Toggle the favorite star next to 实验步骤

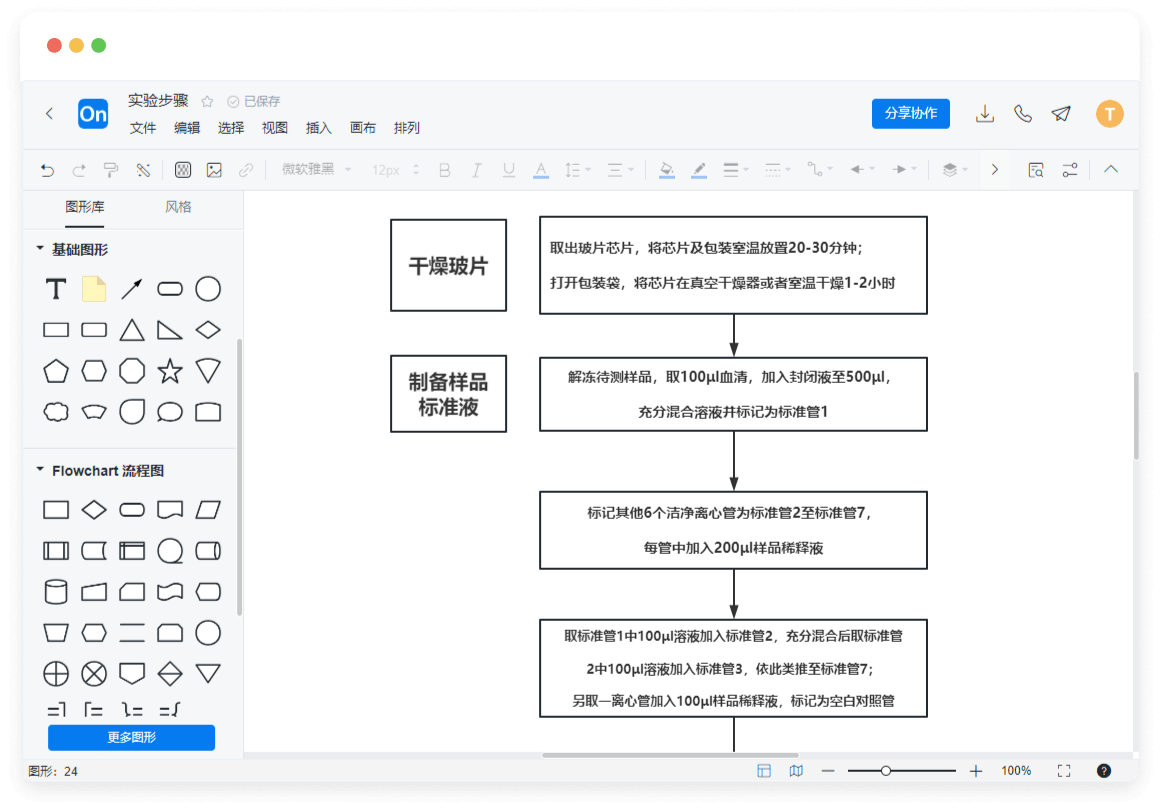pos(207,102)
